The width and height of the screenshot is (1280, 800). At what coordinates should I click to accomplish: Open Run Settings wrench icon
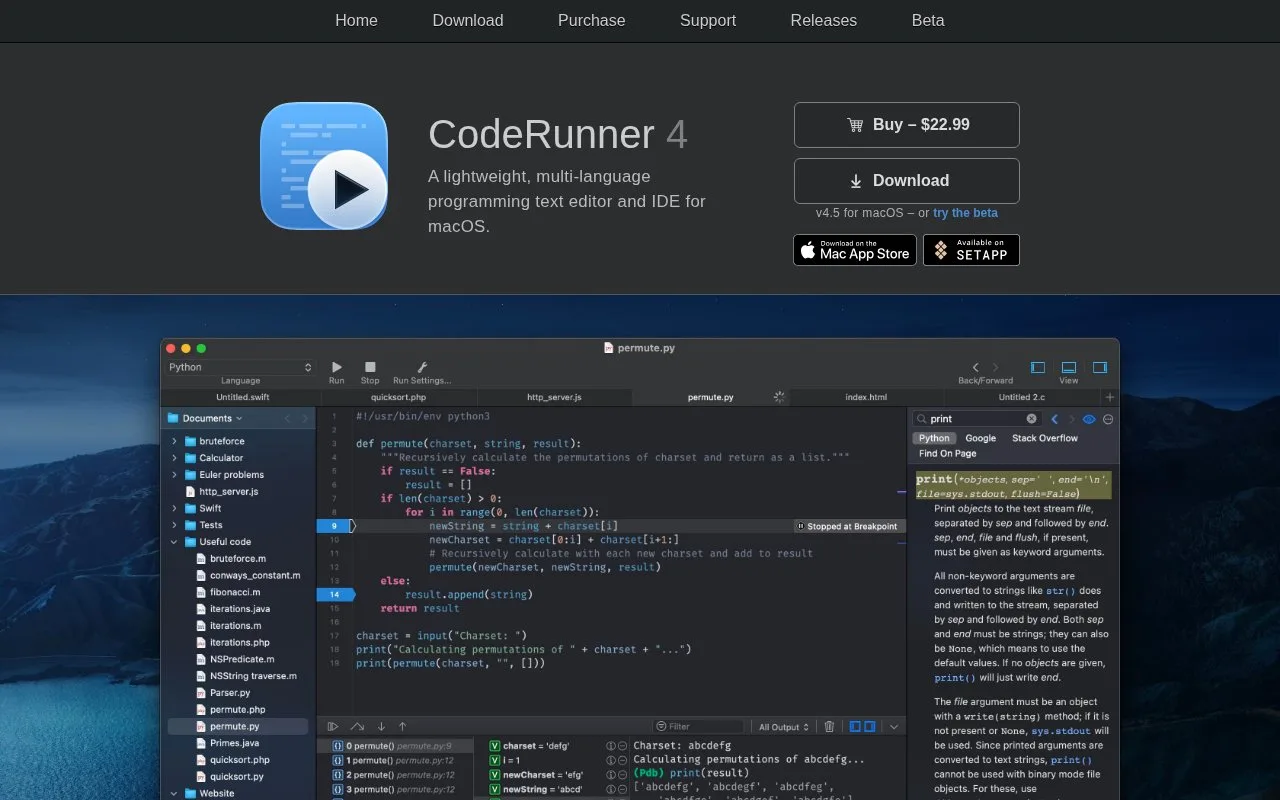pyautogui.click(x=422, y=367)
